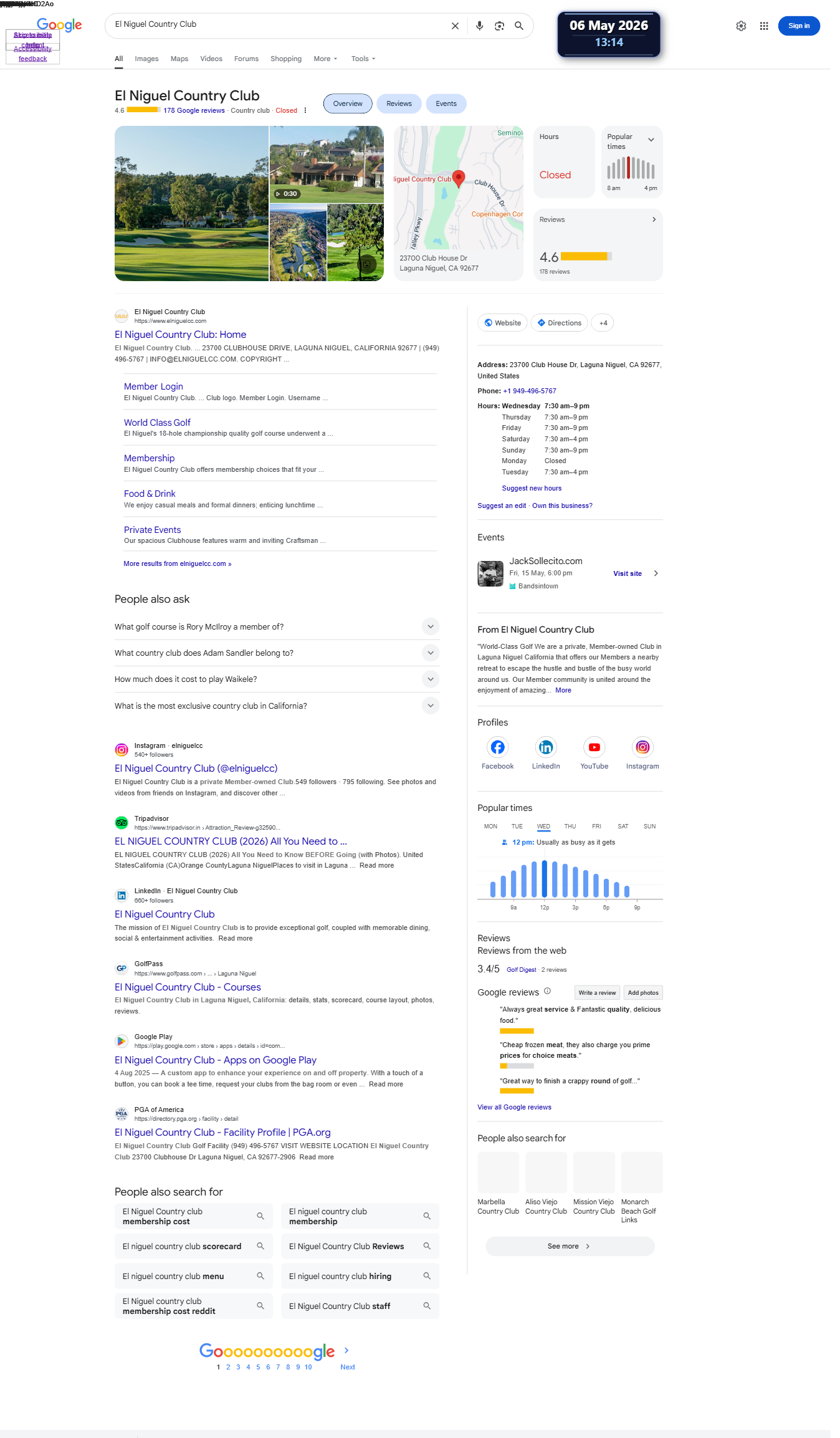
Task: Open View all Google reviews link
Action: (x=514, y=1108)
